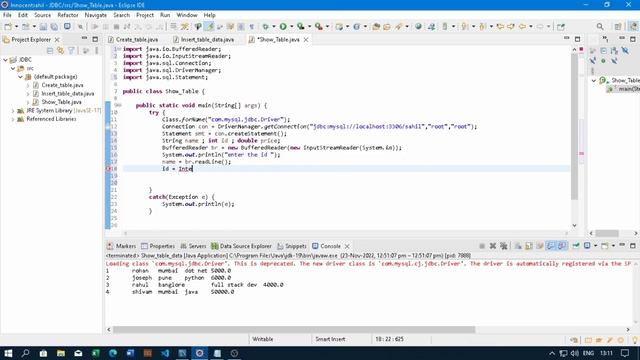Screen dimensions: 640x360
Task: Select Create_table.java in Project Explorer tree
Action: 62,85
